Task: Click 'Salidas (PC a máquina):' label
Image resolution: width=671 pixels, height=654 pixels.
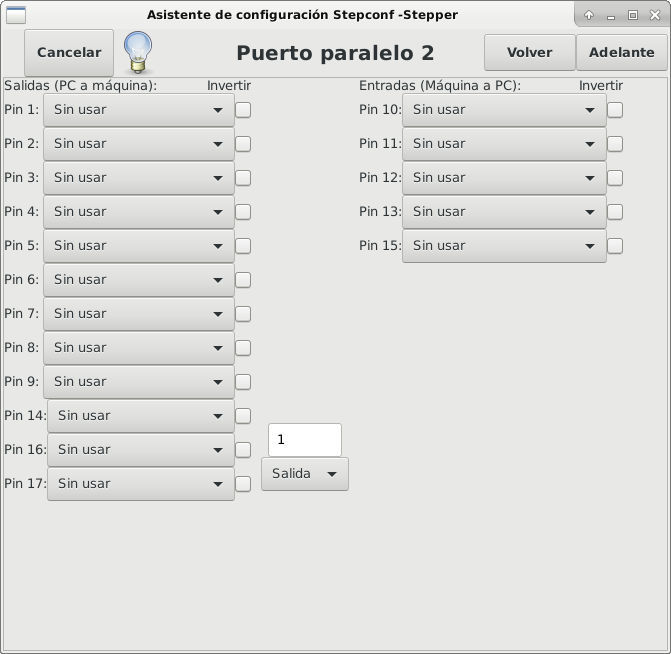Action: 80,86
